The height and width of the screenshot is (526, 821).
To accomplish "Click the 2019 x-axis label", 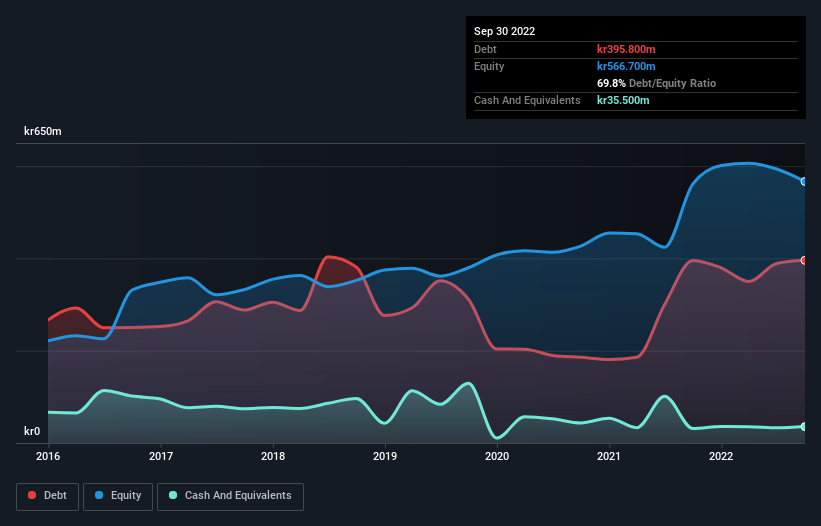I will 385,456.
